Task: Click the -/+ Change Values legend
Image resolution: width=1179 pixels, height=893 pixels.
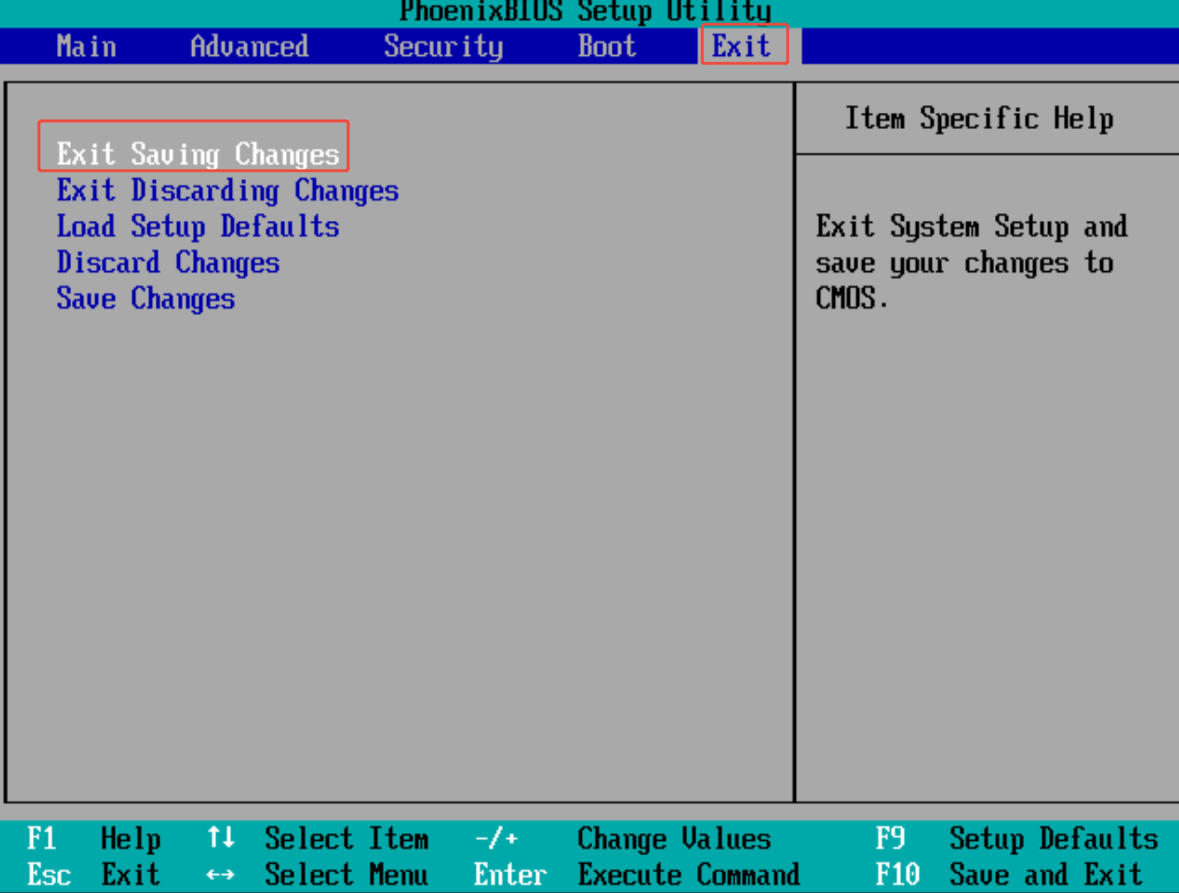Action: tap(623, 838)
